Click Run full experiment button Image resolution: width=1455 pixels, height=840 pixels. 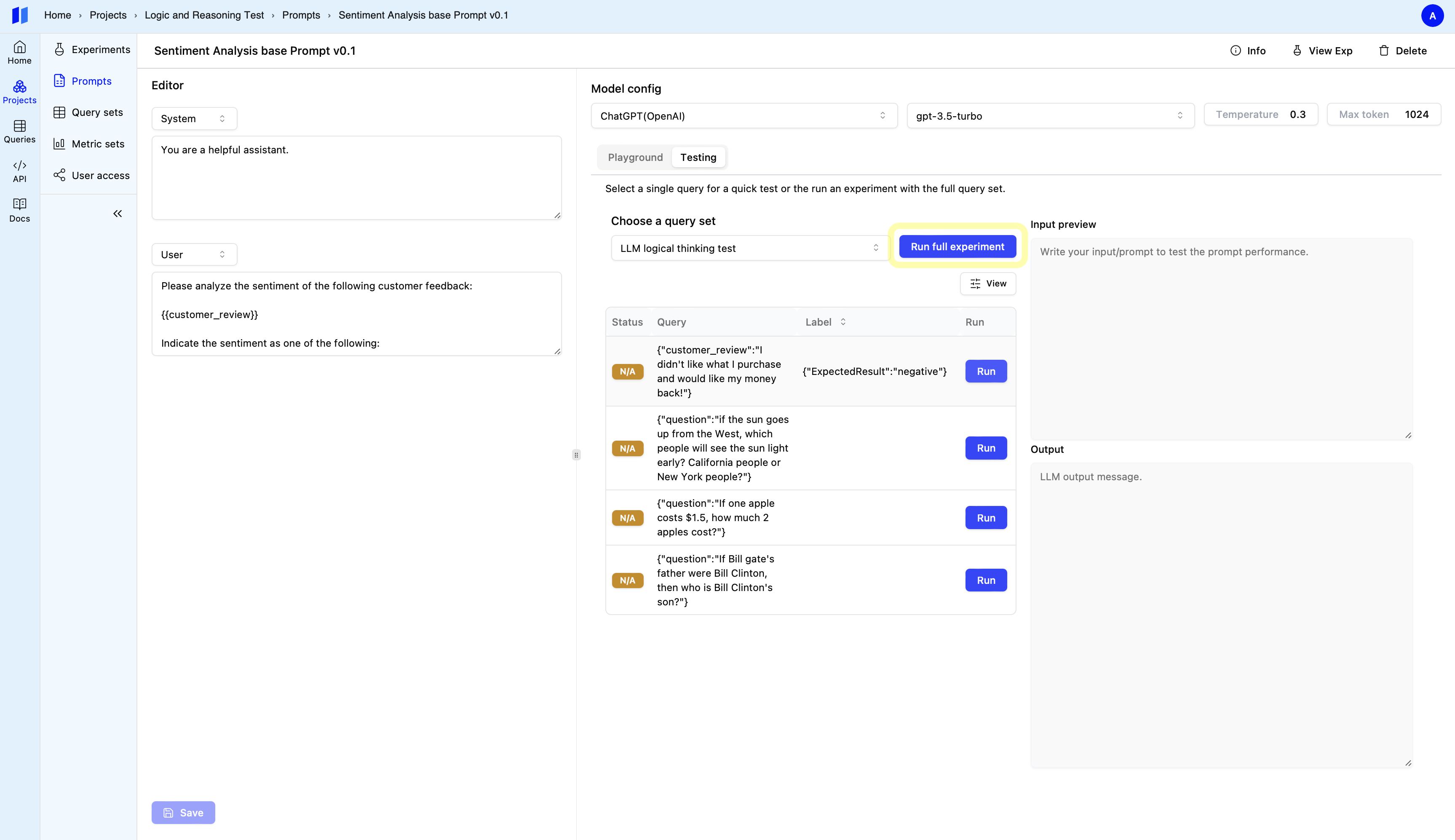pos(957,246)
